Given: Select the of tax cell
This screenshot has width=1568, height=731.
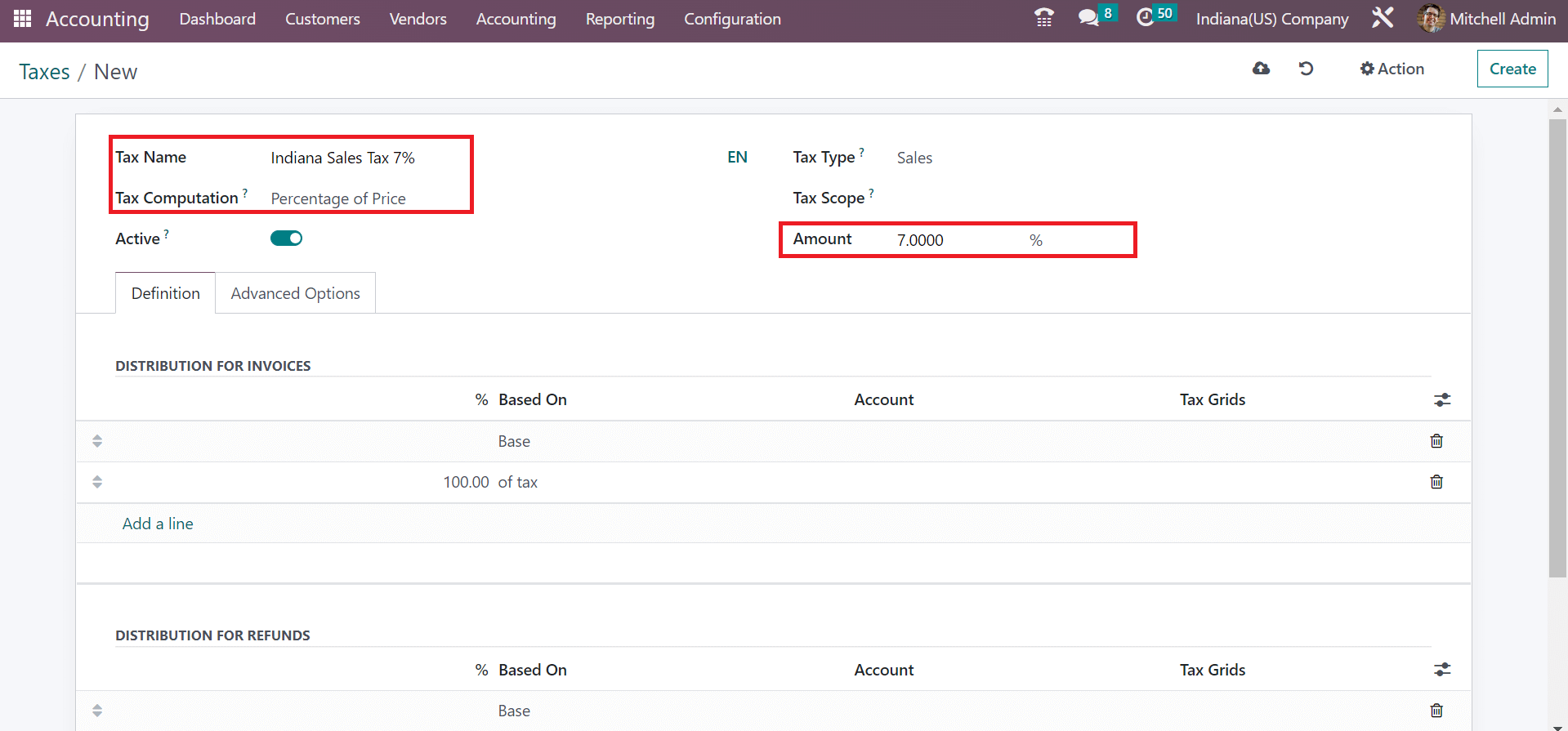Looking at the screenshot, I should (517, 482).
